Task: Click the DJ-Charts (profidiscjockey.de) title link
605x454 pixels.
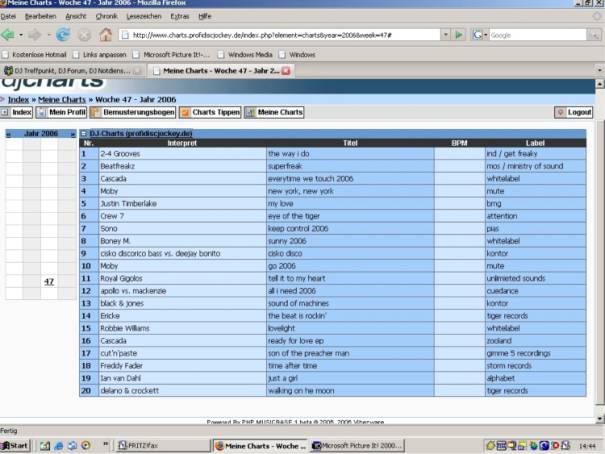Action: tap(141, 133)
